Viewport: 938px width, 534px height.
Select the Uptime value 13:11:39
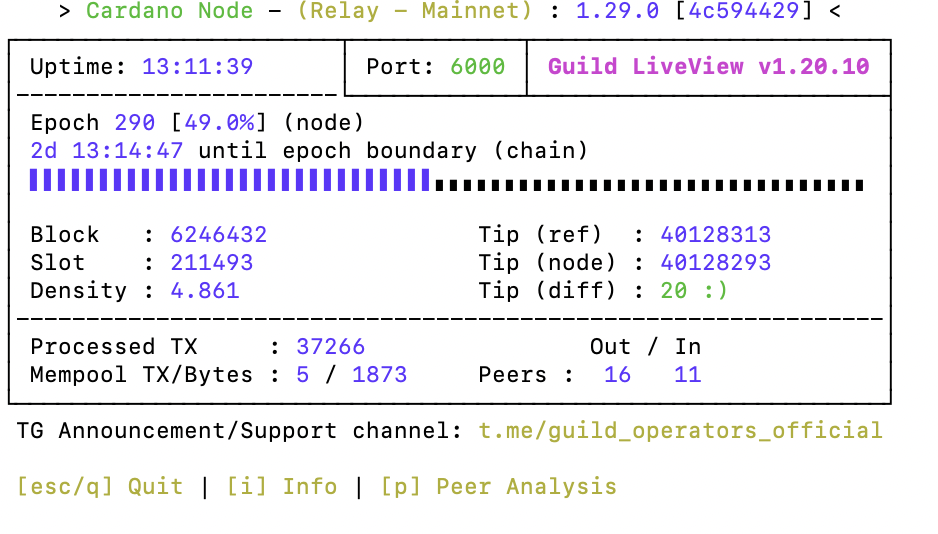coord(197,66)
